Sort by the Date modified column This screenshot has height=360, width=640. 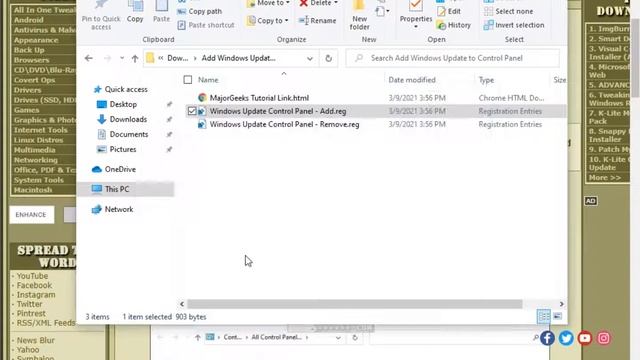(x=412, y=80)
